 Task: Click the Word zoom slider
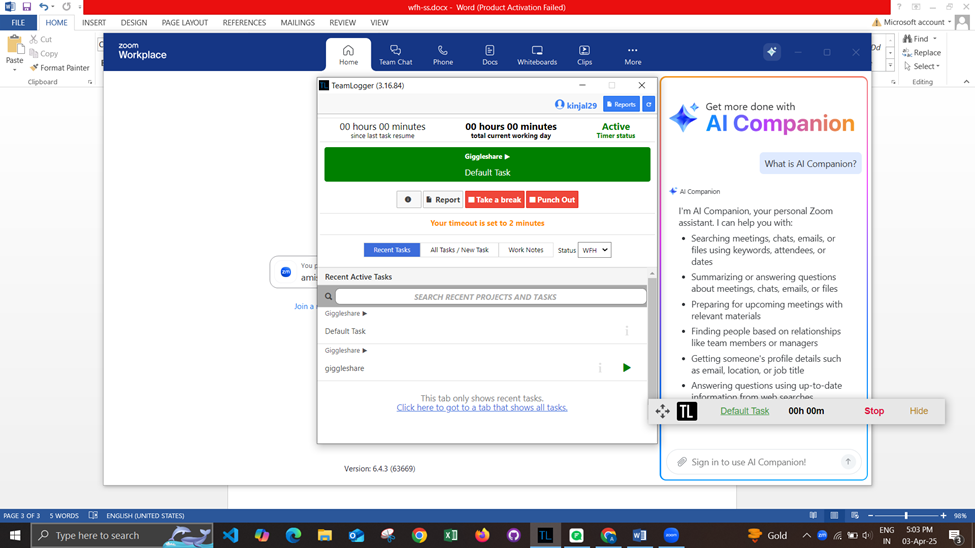tap(907, 516)
